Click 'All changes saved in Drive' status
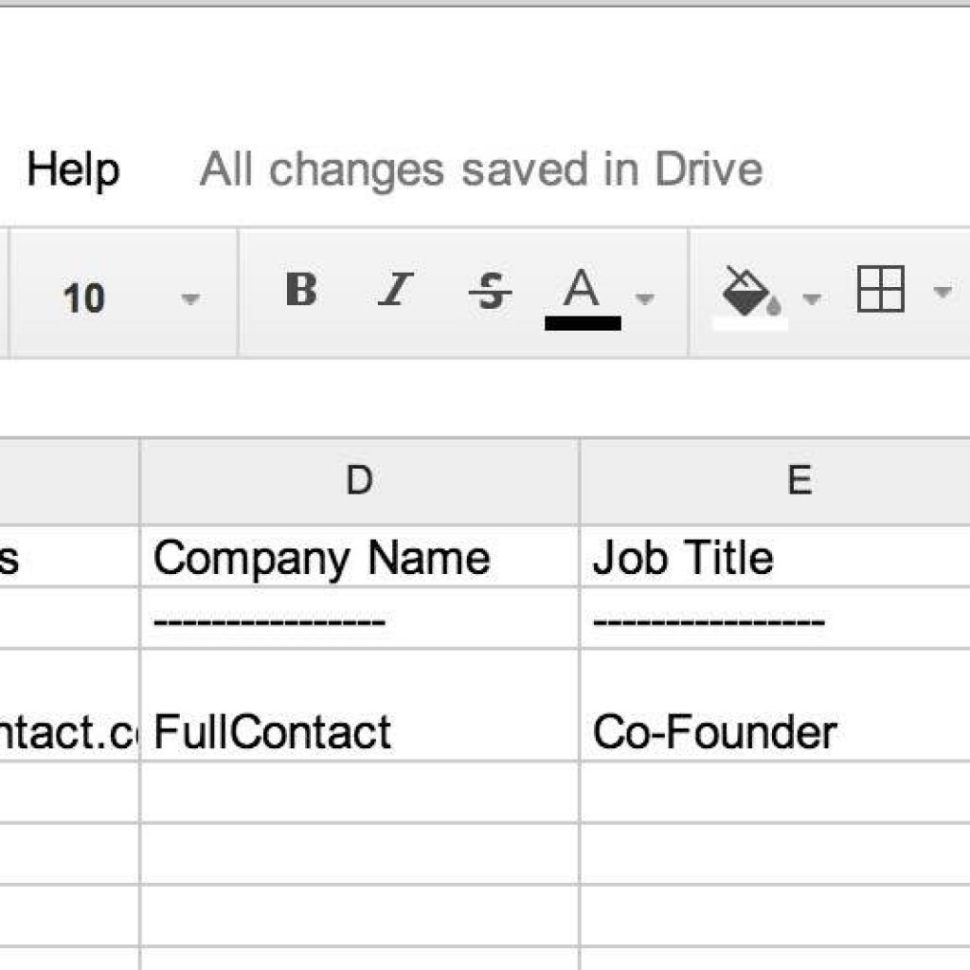 pos(481,170)
